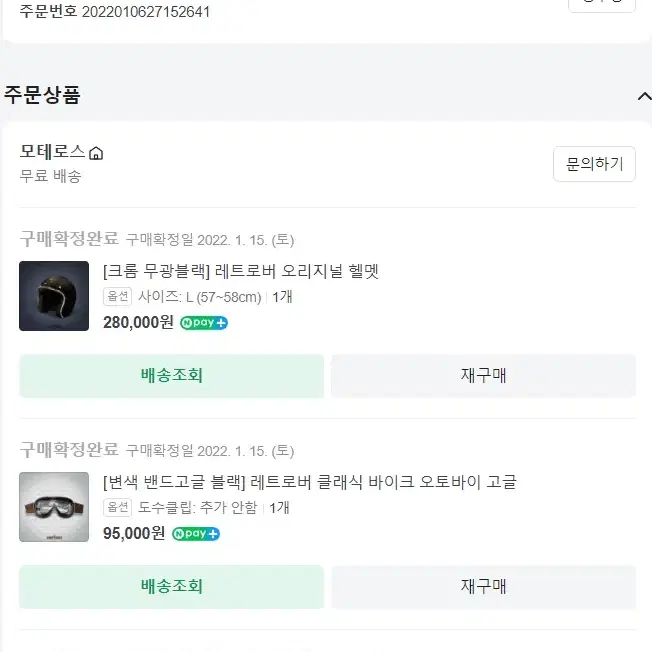Click the 옵션 tag for 도수클립
This screenshot has height=652, width=652.
pyautogui.click(x=118, y=507)
